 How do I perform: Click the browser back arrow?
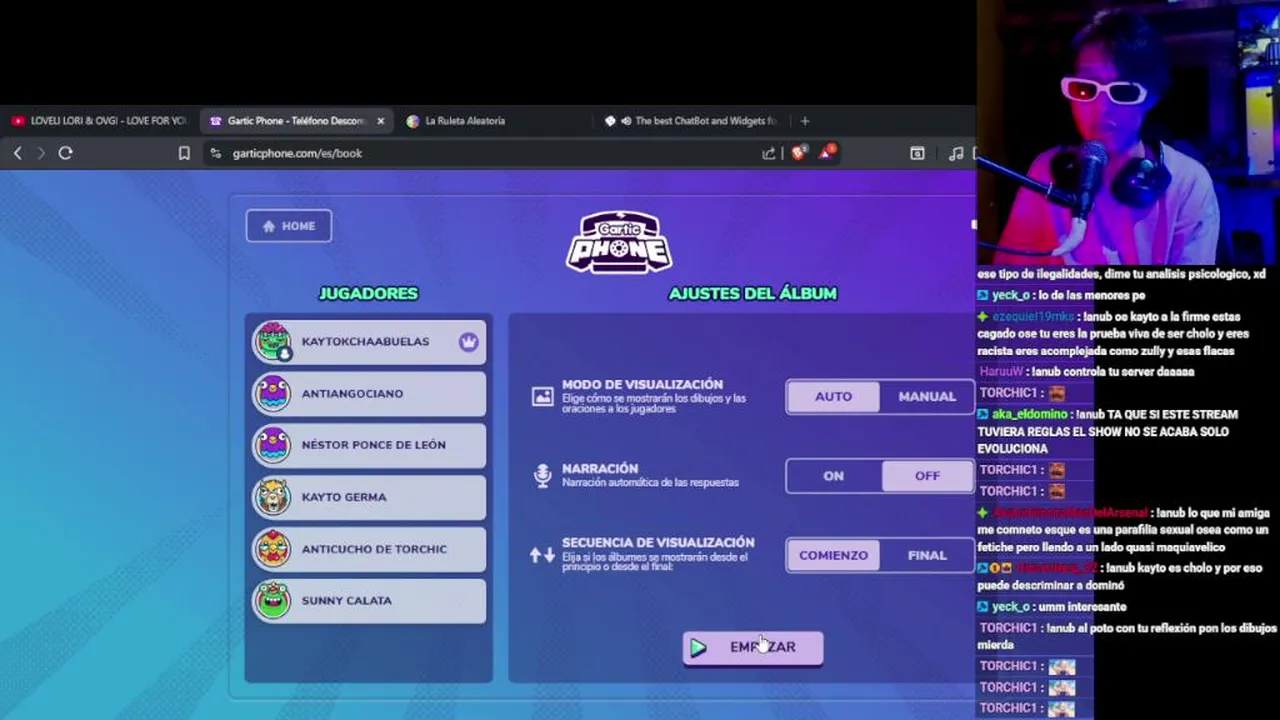(17, 153)
